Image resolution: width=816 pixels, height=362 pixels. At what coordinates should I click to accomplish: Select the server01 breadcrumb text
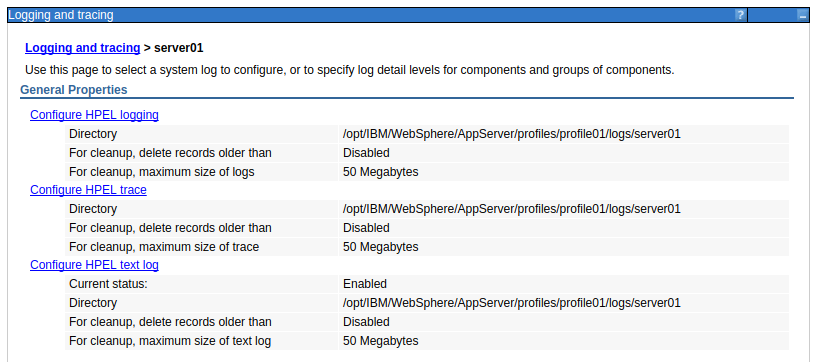click(x=178, y=48)
